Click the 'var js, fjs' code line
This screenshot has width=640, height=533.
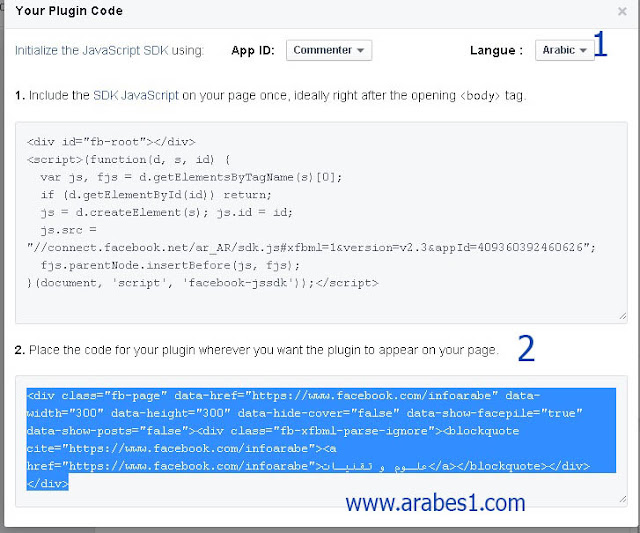pyautogui.click(x=191, y=177)
